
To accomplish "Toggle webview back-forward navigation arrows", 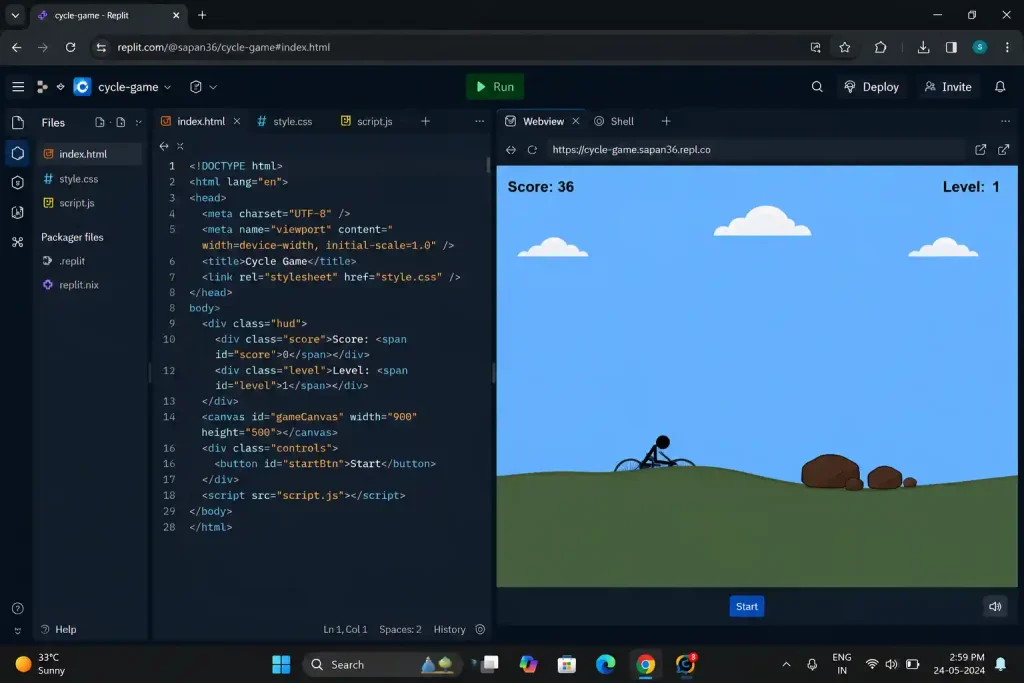I will pyautogui.click(x=511, y=150).
